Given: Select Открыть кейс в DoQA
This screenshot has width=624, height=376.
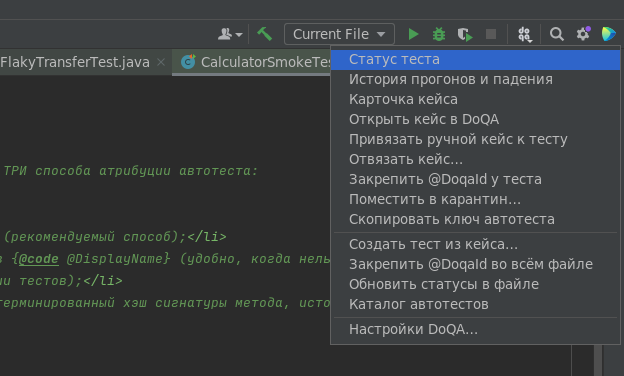Looking at the screenshot, I should (x=475, y=119).
